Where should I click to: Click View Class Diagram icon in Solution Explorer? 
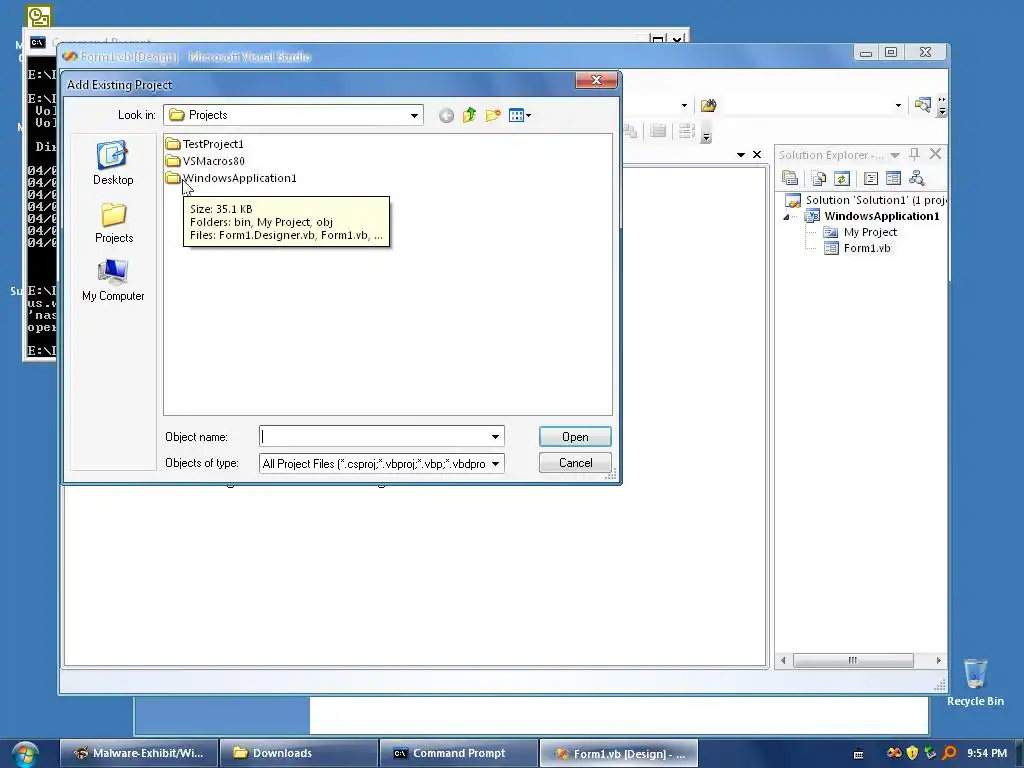click(x=917, y=178)
